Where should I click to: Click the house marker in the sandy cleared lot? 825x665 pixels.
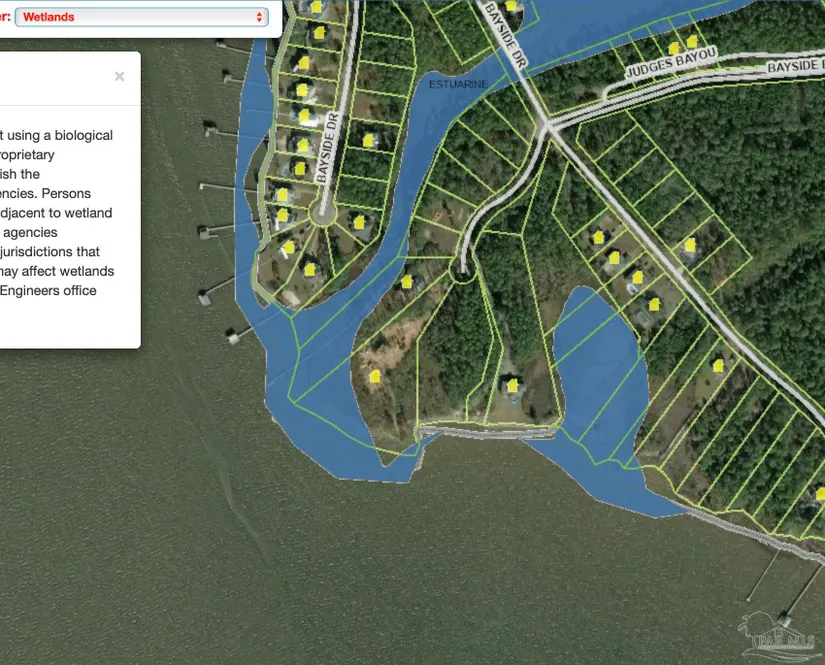tap(375, 376)
